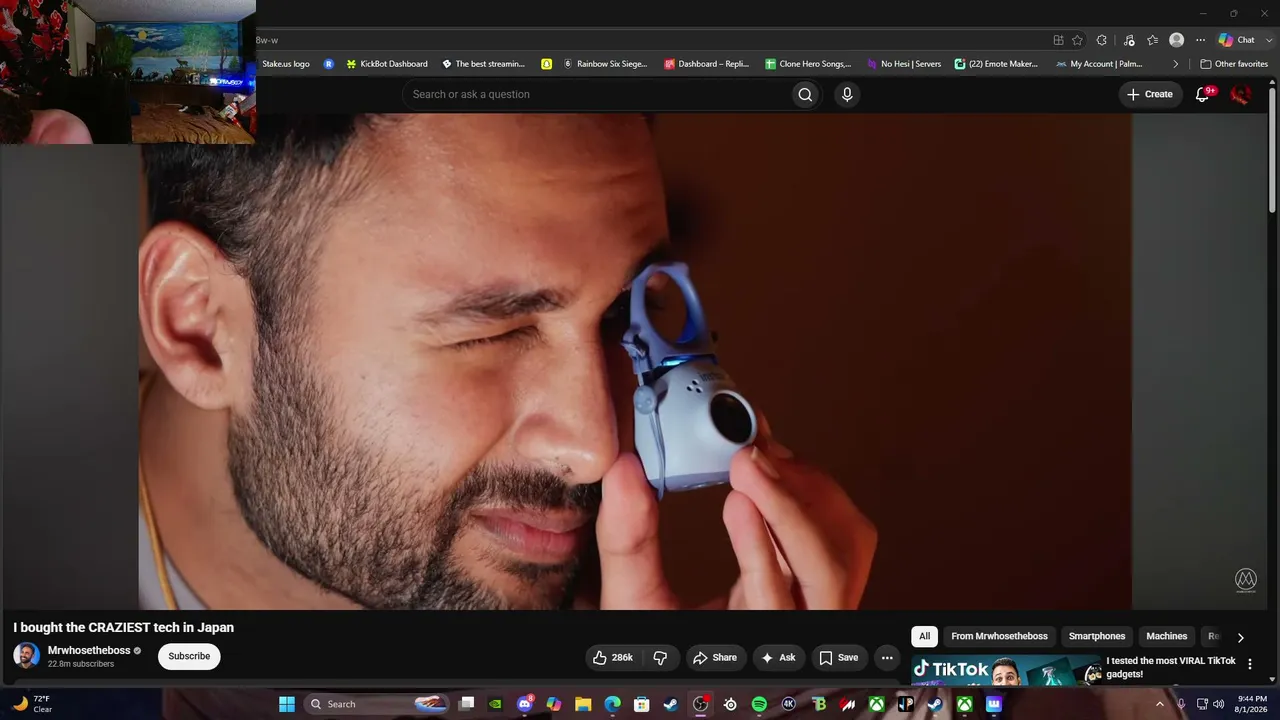Screen dimensions: 1280x720
Task: Dislike the video
Action: 660,657
